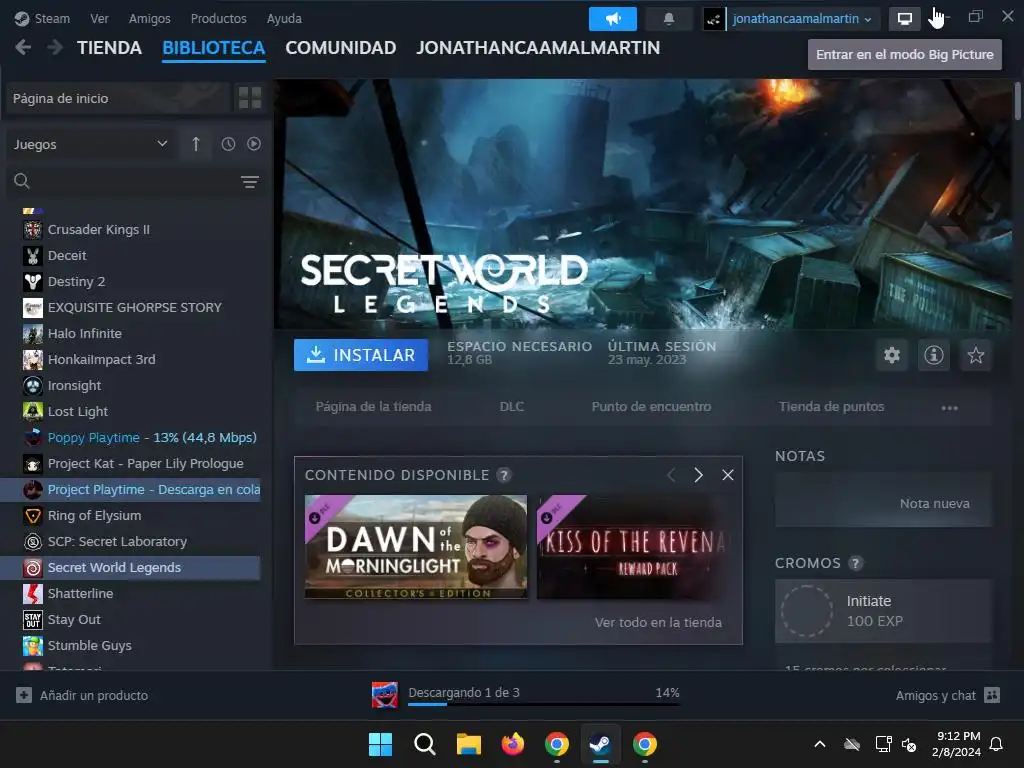Switch to the BIBLIOTECA tab

[x=214, y=48]
